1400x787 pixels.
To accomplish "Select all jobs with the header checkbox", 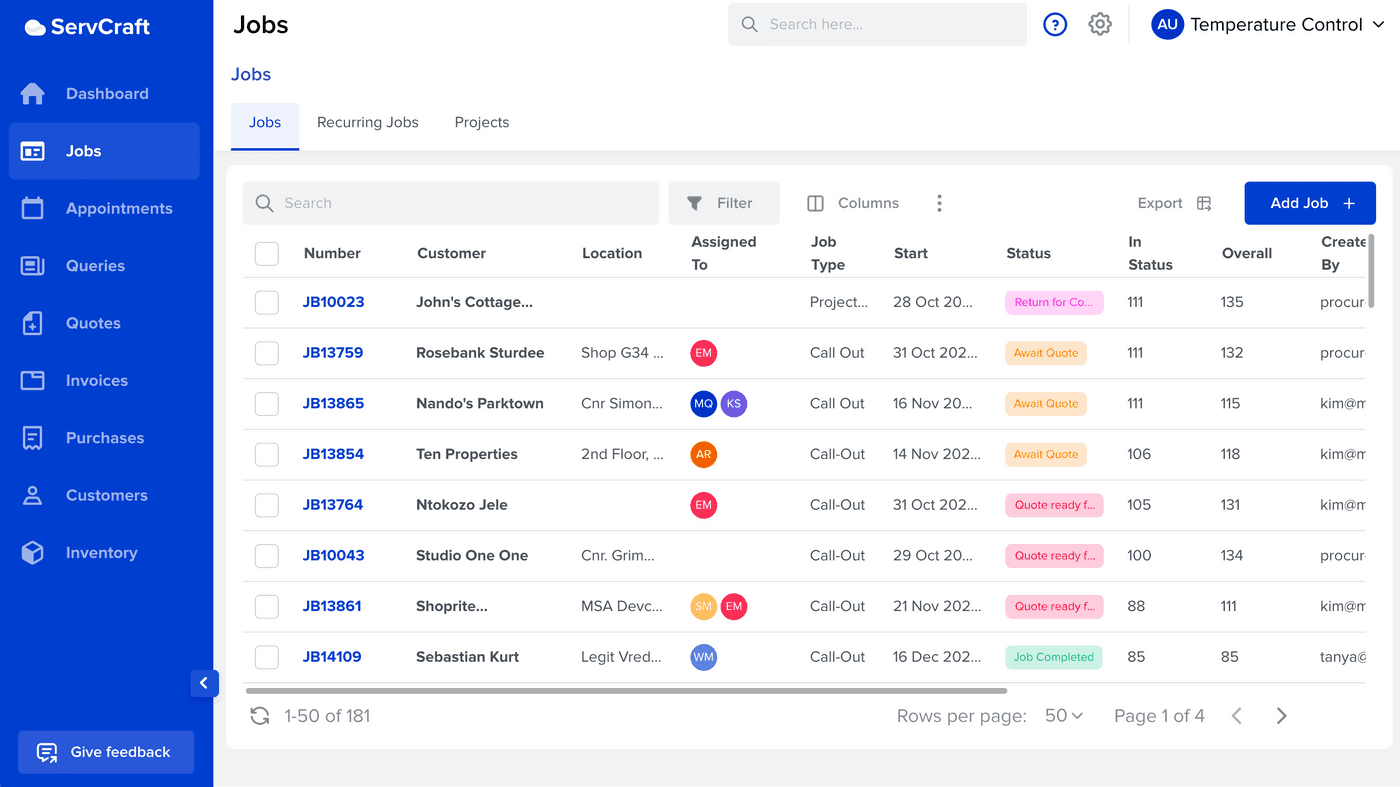I will tap(266, 253).
